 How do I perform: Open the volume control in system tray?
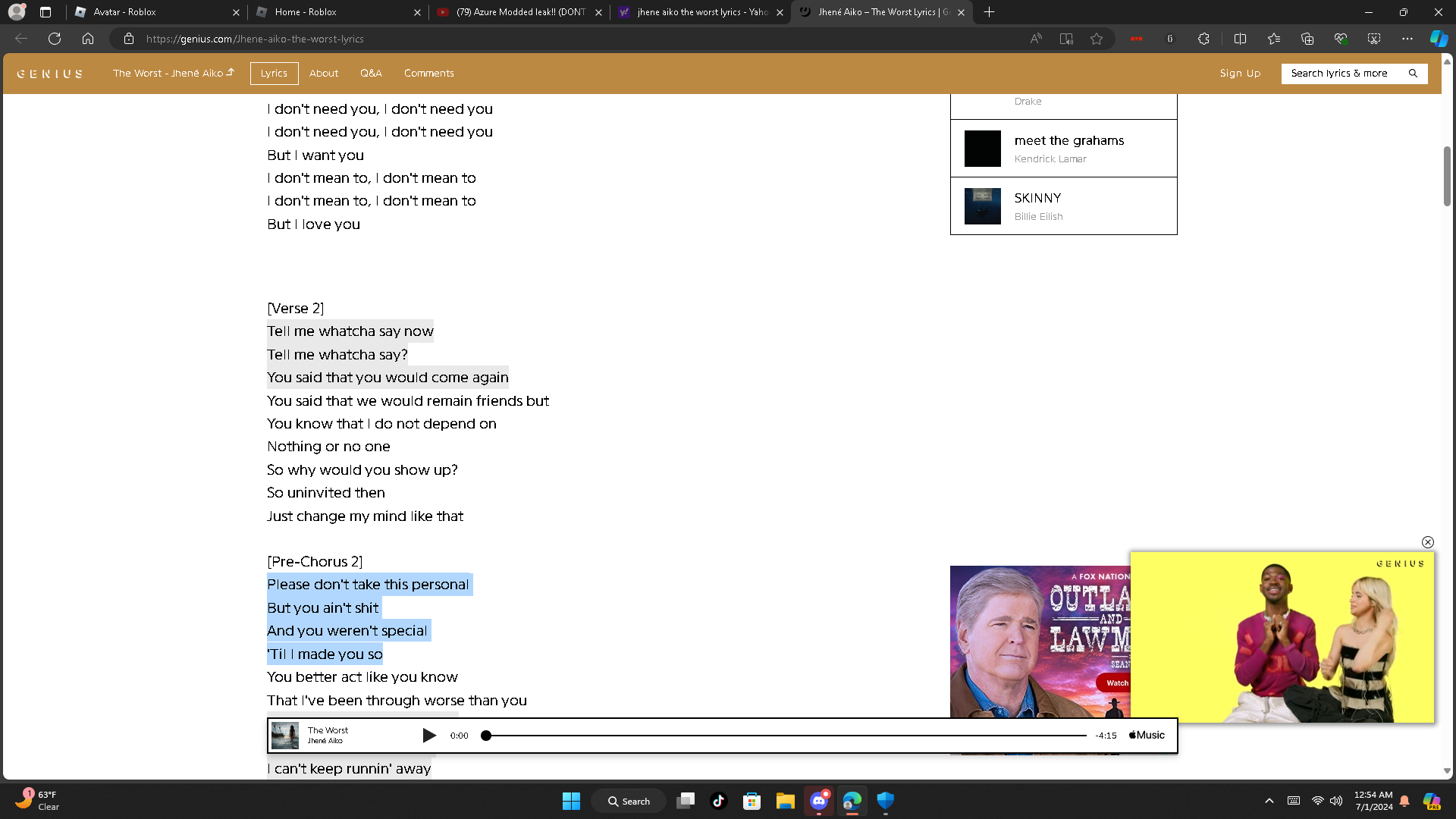(1336, 801)
